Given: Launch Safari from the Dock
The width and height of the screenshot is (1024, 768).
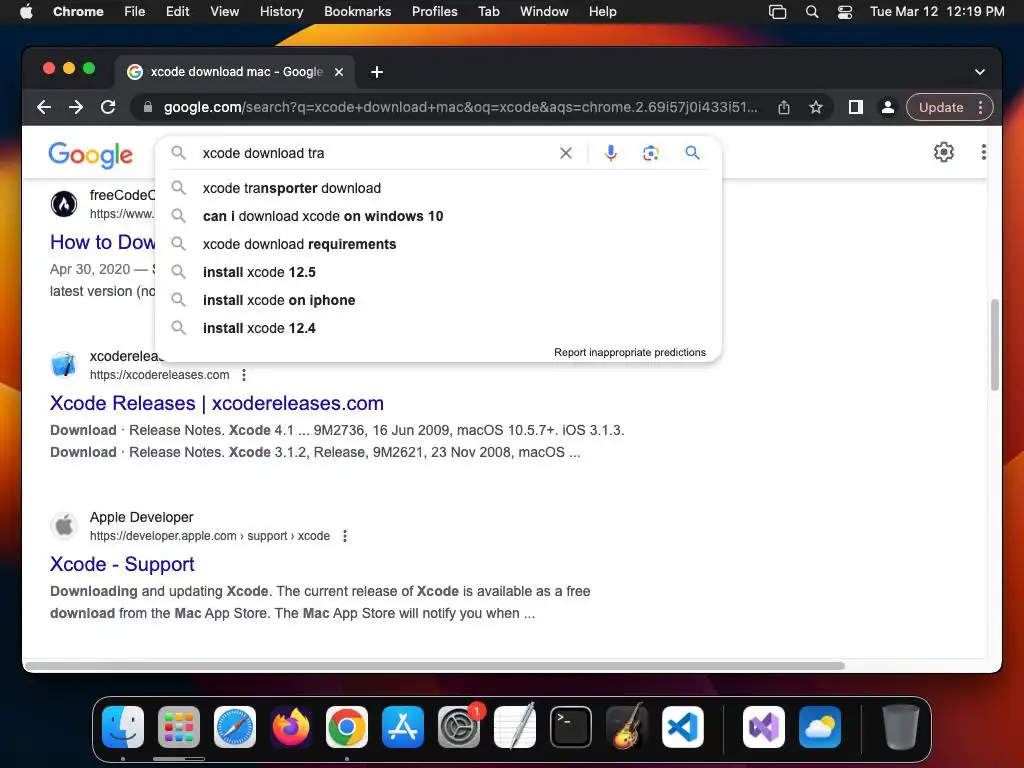Looking at the screenshot, I should click(x=235, y=727).
